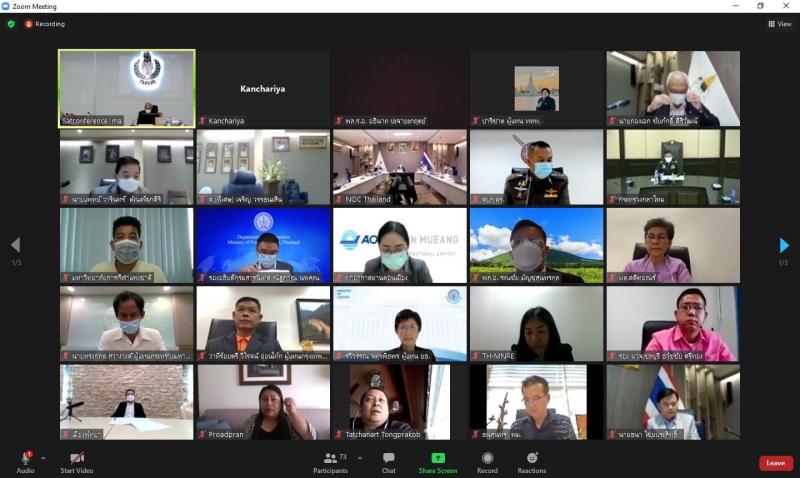Select the highlighted active speaker video tile
Screen dimensions: 800x478
click(127, 88)
